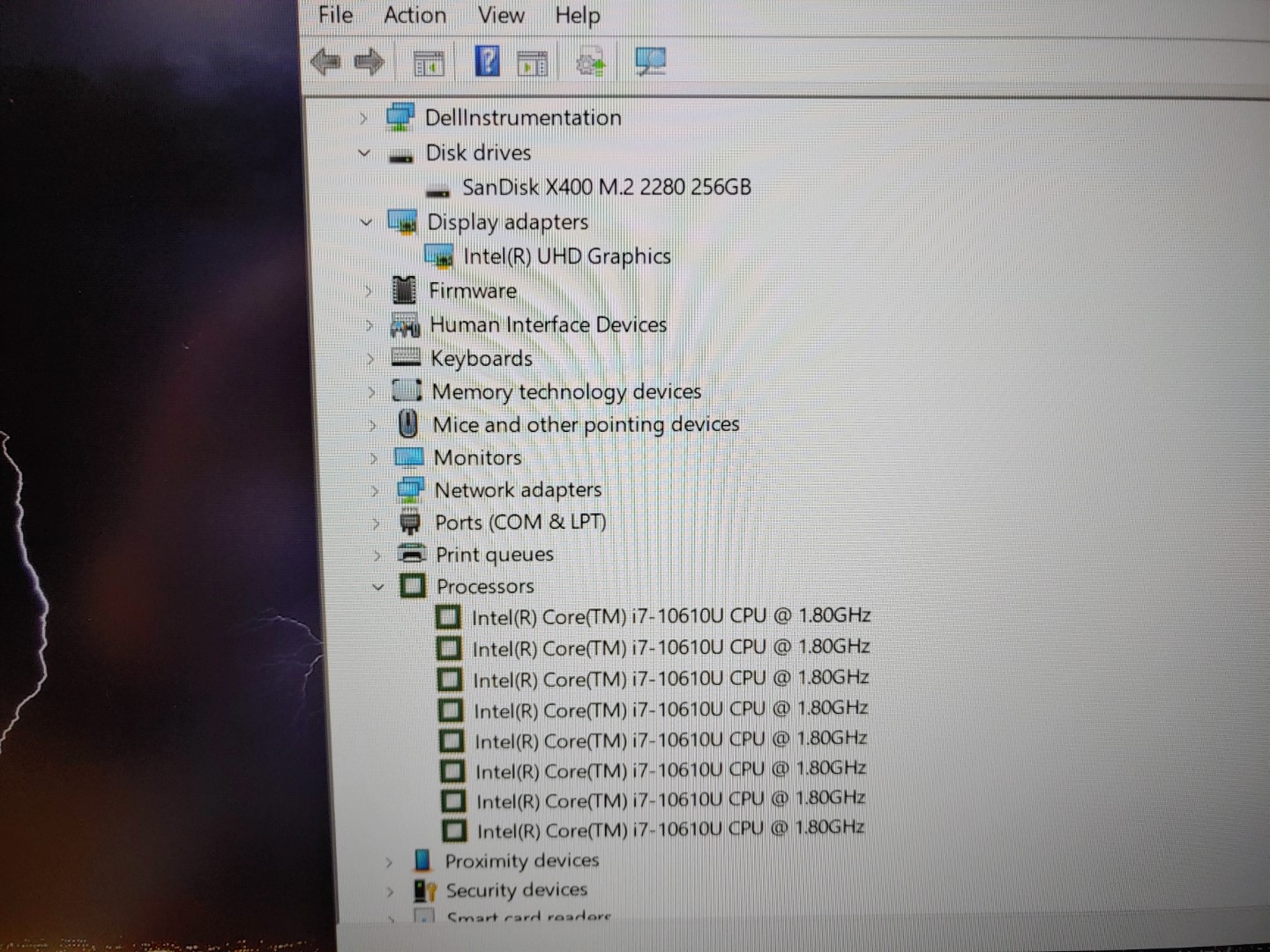The width and height of the screenshot is (1270, 952).
Task: Click the Monitors category icon
Action: pyautogui.click(x=409, y=457)
